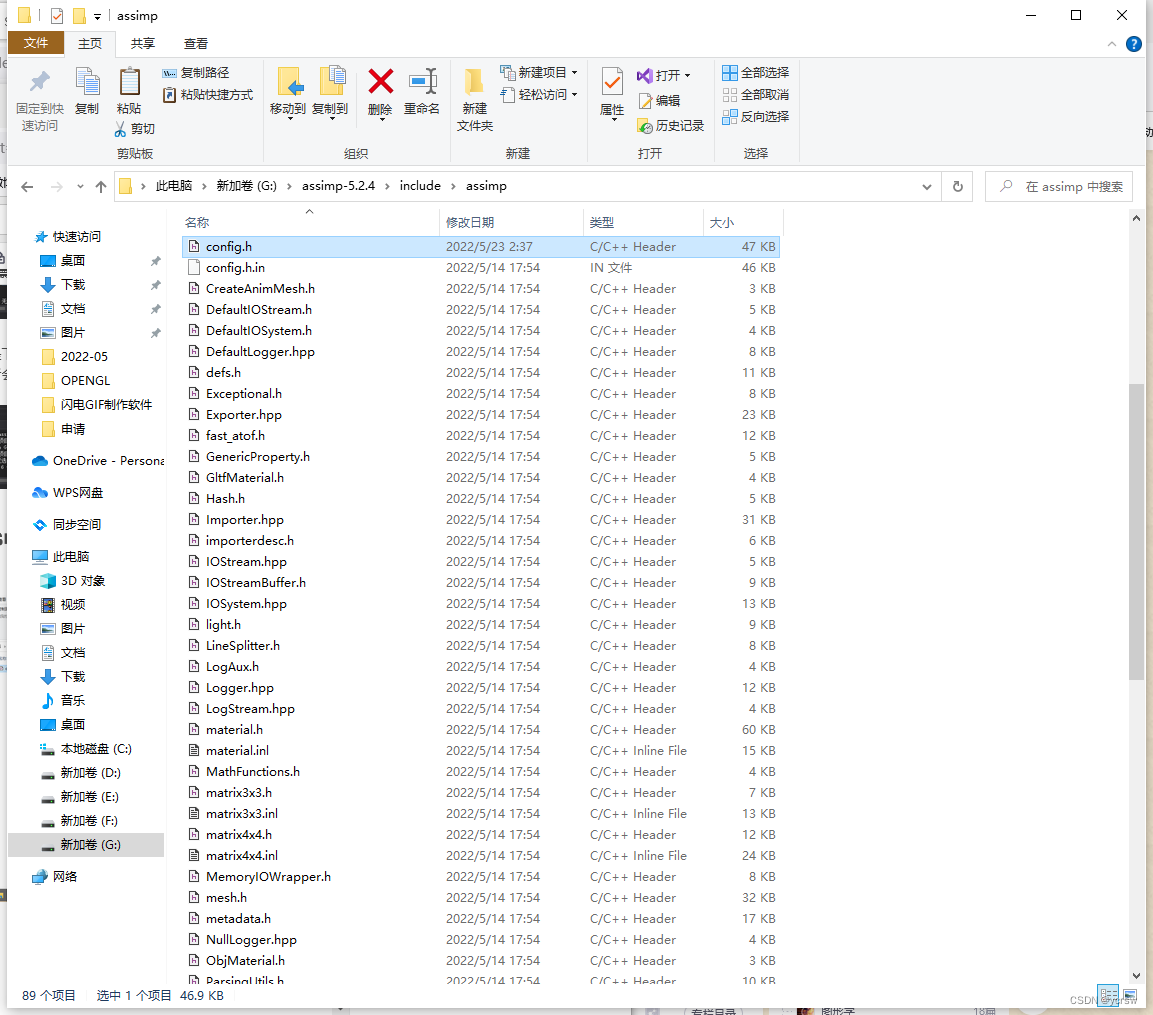1153x1015 pixels.
Task: Click the Properties check icon in the title bar
Action: click(x=57, y=15)
